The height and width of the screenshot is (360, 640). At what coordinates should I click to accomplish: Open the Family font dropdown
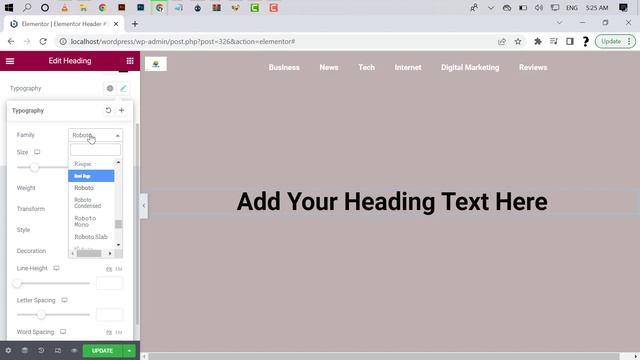(96, 135)
